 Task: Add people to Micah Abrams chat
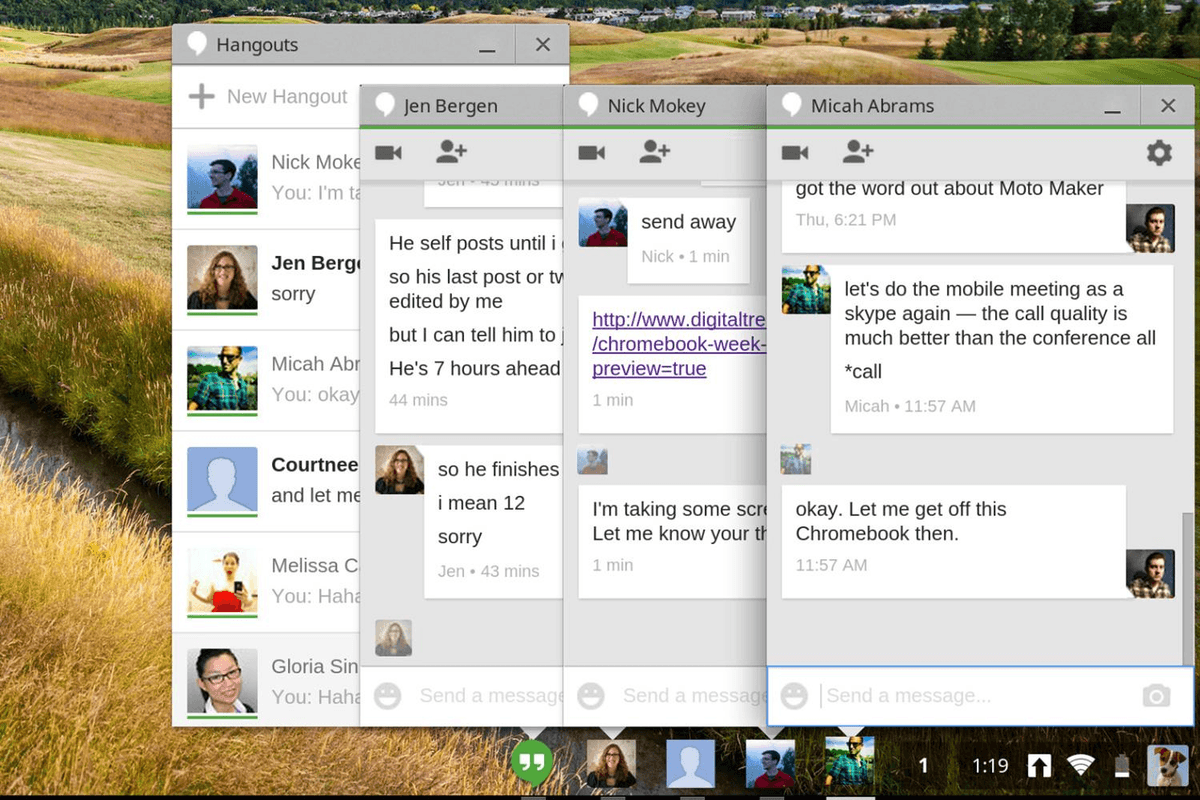(858, 152)
